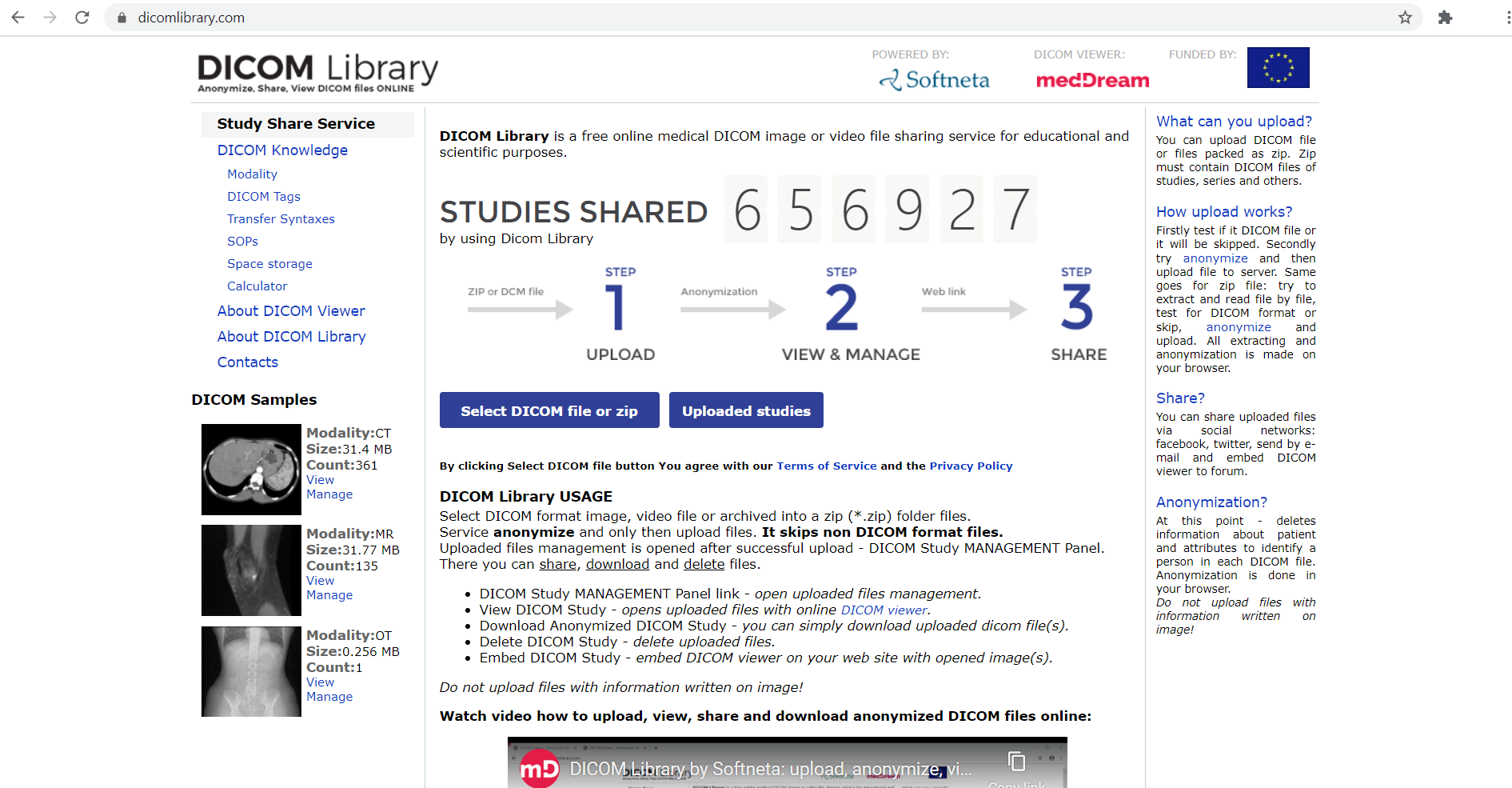
Task: Go back with the browser back arrow
Action: 18,17
